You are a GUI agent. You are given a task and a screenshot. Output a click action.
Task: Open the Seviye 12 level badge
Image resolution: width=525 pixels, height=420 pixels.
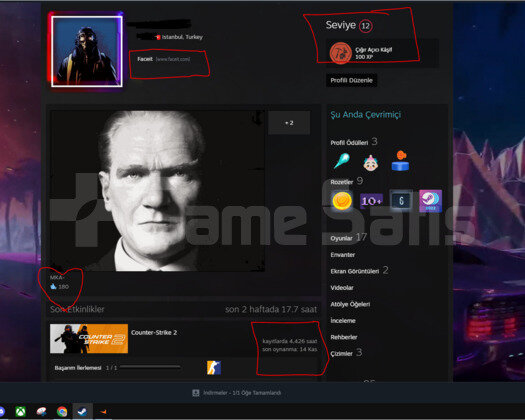click(x=365, y=26)
